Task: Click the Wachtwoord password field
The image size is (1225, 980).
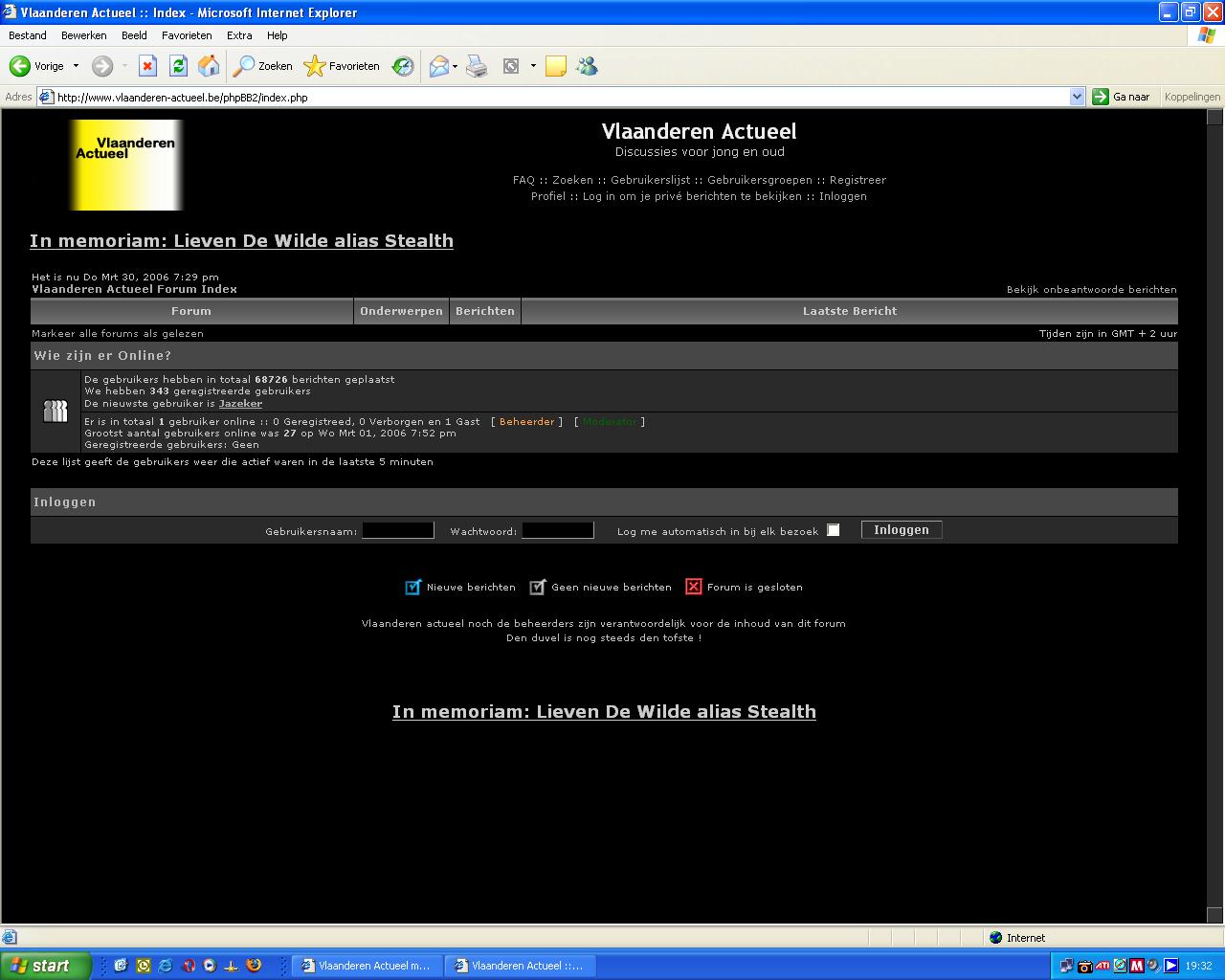Action: pos(558,530)
